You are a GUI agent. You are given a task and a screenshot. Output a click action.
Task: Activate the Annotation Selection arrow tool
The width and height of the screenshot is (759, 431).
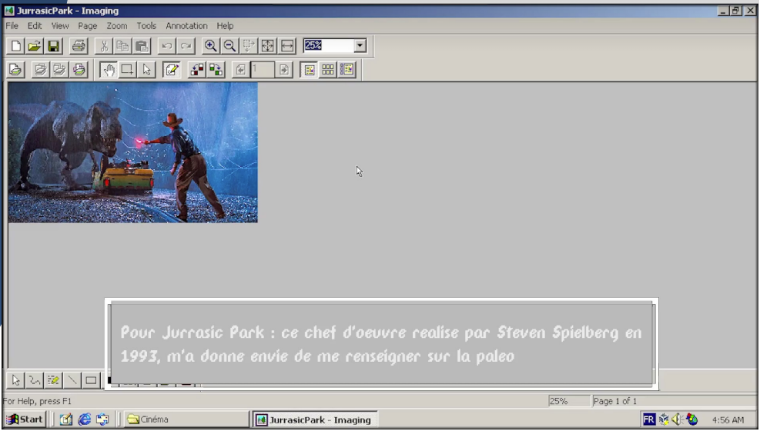pos(146,70)
